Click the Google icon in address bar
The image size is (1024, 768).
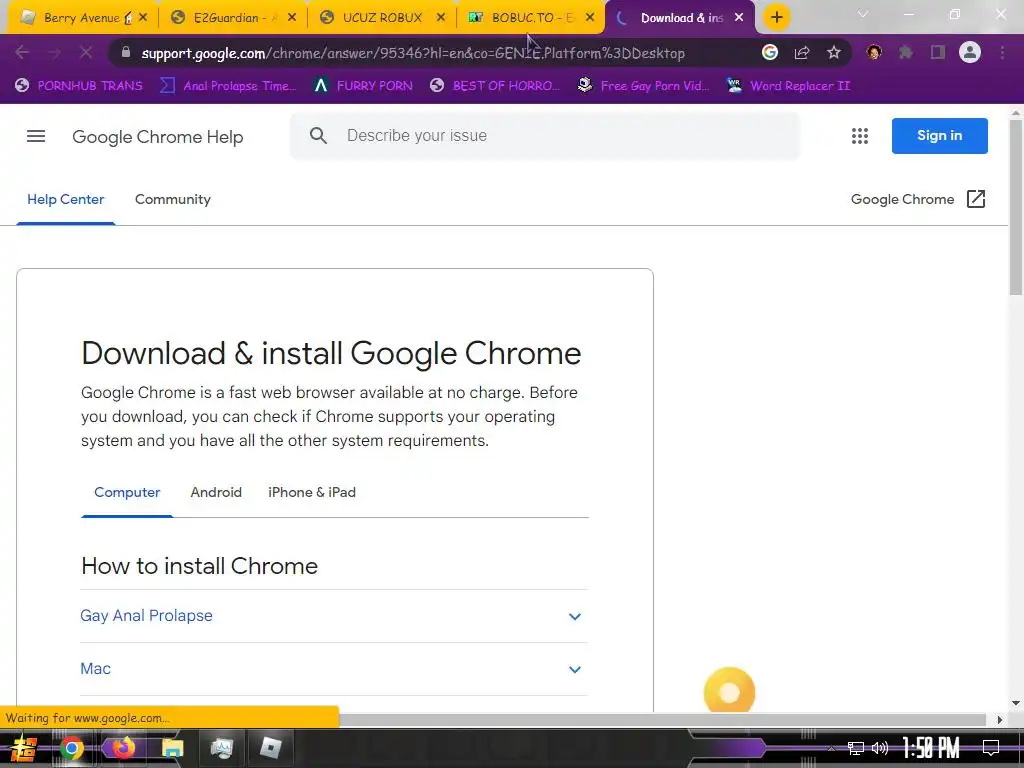pyautogui.click(x=770, y=52)
